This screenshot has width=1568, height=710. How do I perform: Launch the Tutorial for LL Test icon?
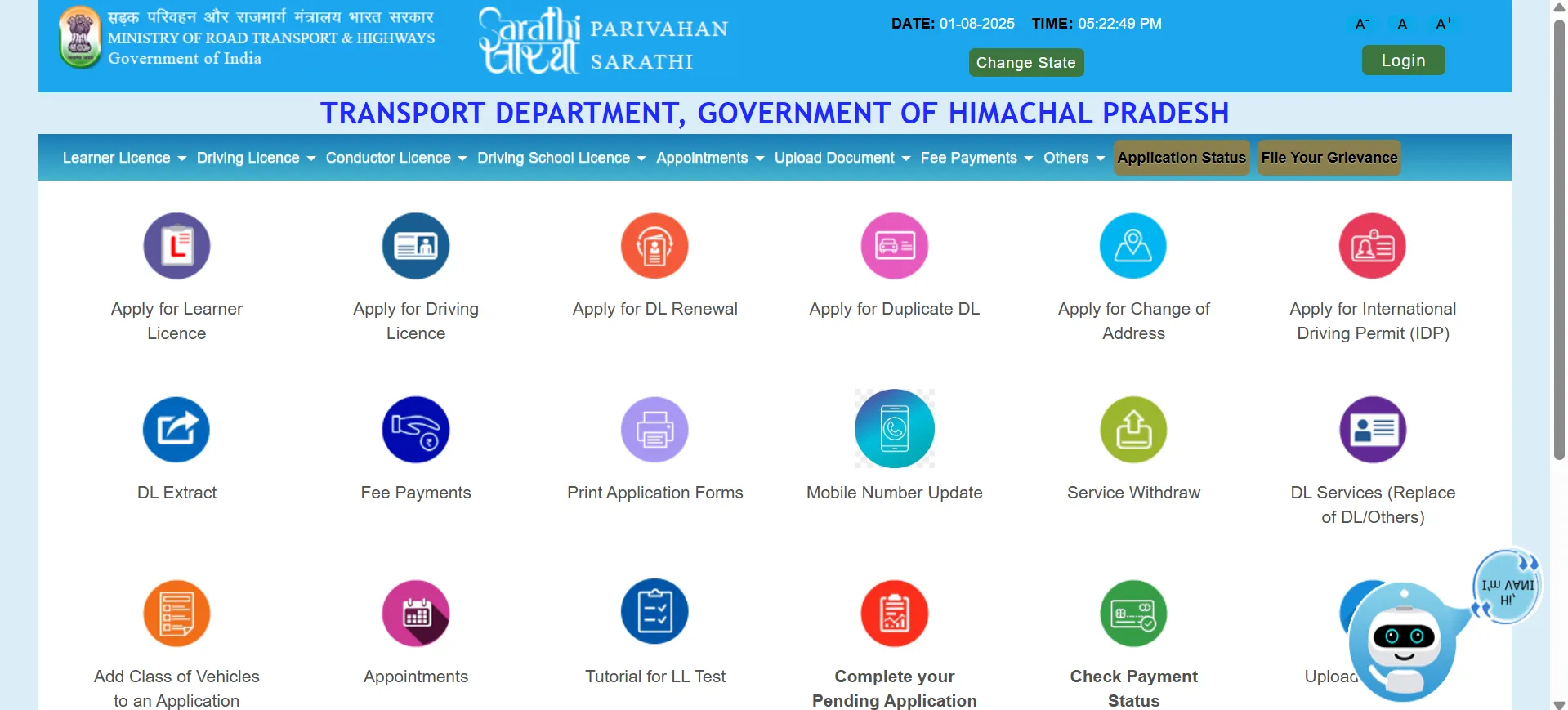(x=654, y=612)
